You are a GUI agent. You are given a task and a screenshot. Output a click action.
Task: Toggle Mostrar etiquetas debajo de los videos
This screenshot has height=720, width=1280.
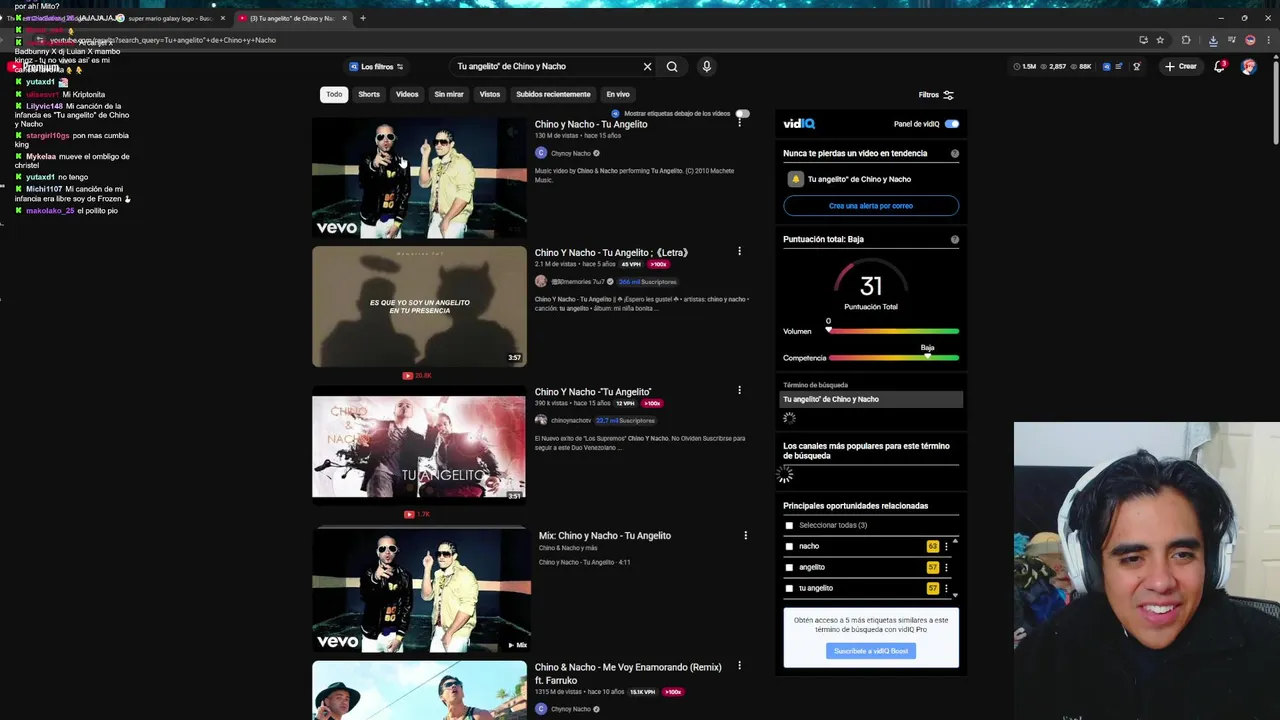[x=742, y=114]
